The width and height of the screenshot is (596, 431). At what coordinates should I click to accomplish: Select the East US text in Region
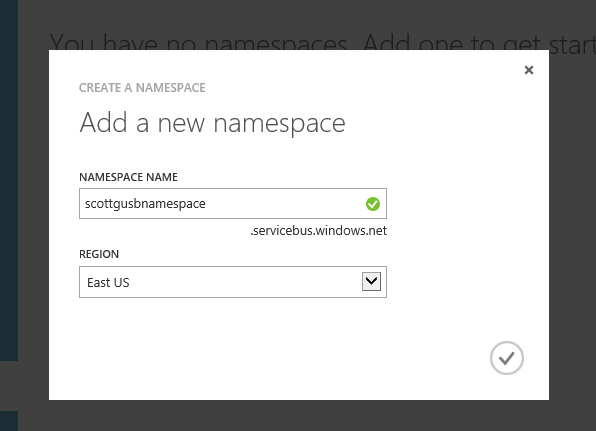108,283
